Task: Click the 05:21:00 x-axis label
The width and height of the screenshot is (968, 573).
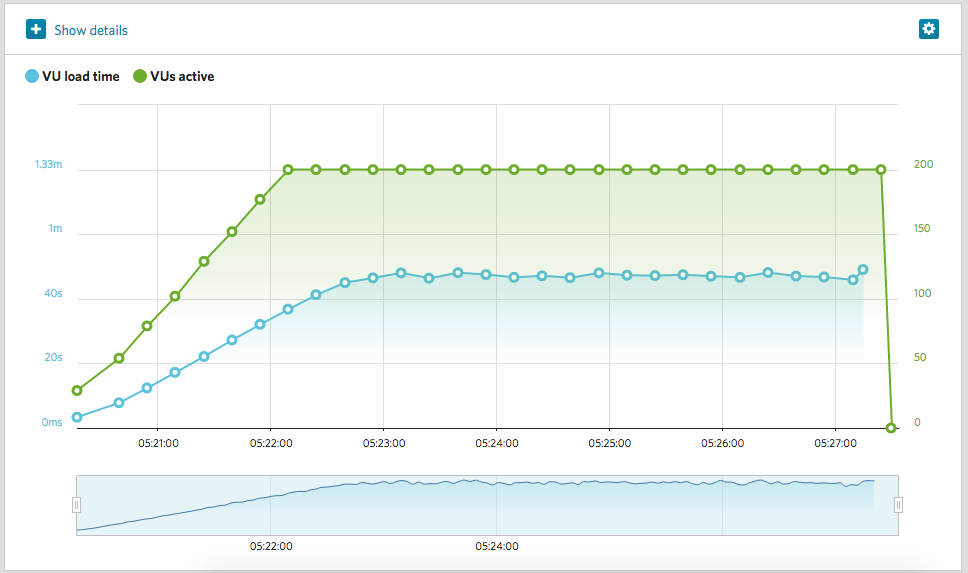Action: click(x=158, y=443)
